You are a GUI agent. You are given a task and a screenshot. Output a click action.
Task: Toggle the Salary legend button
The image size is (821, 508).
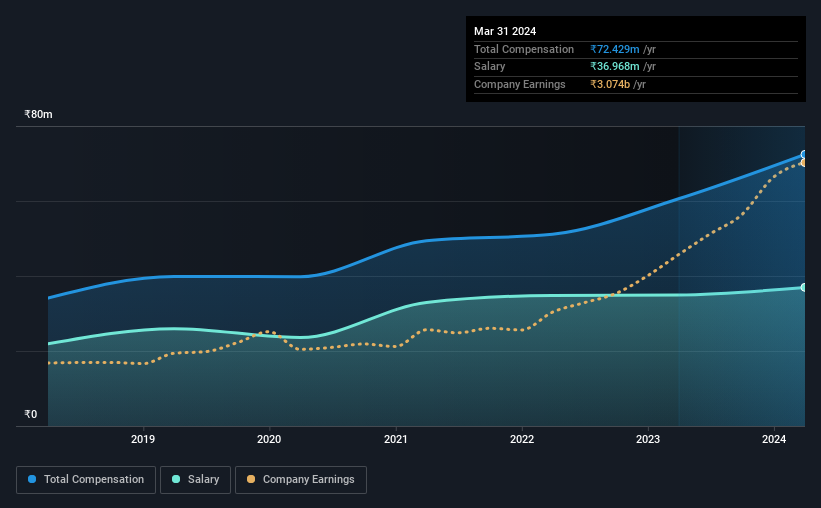coord(195,480)
